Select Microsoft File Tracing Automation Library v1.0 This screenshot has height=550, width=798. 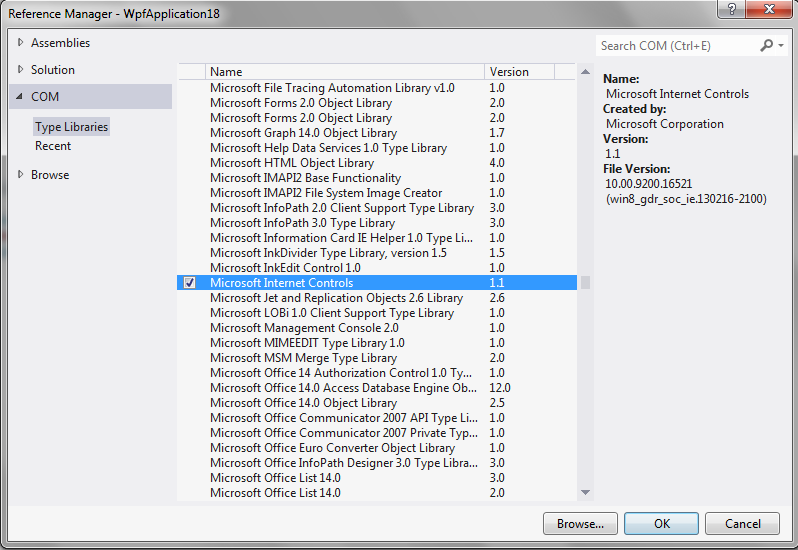tap(377, 88)
